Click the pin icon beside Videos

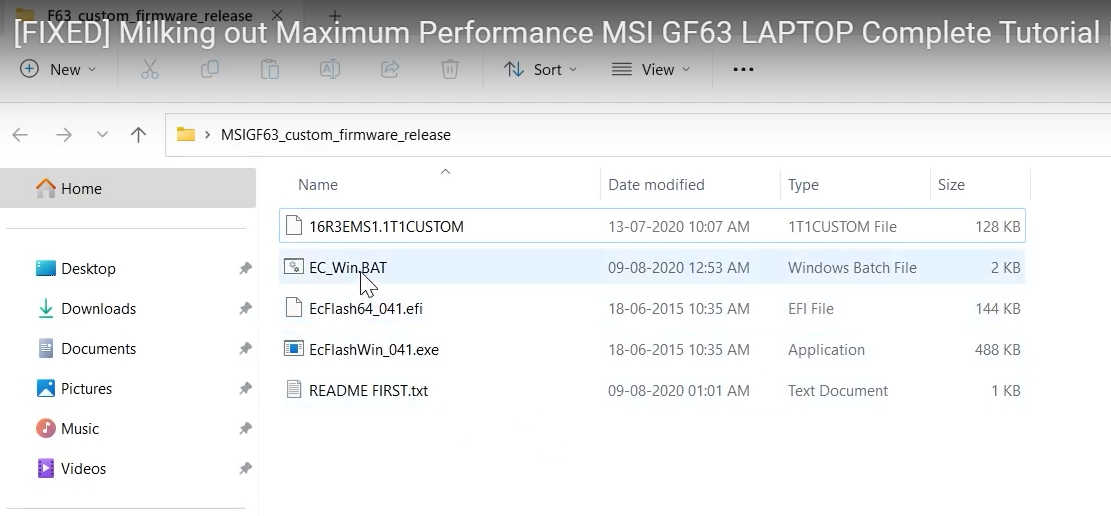(245, 469)
